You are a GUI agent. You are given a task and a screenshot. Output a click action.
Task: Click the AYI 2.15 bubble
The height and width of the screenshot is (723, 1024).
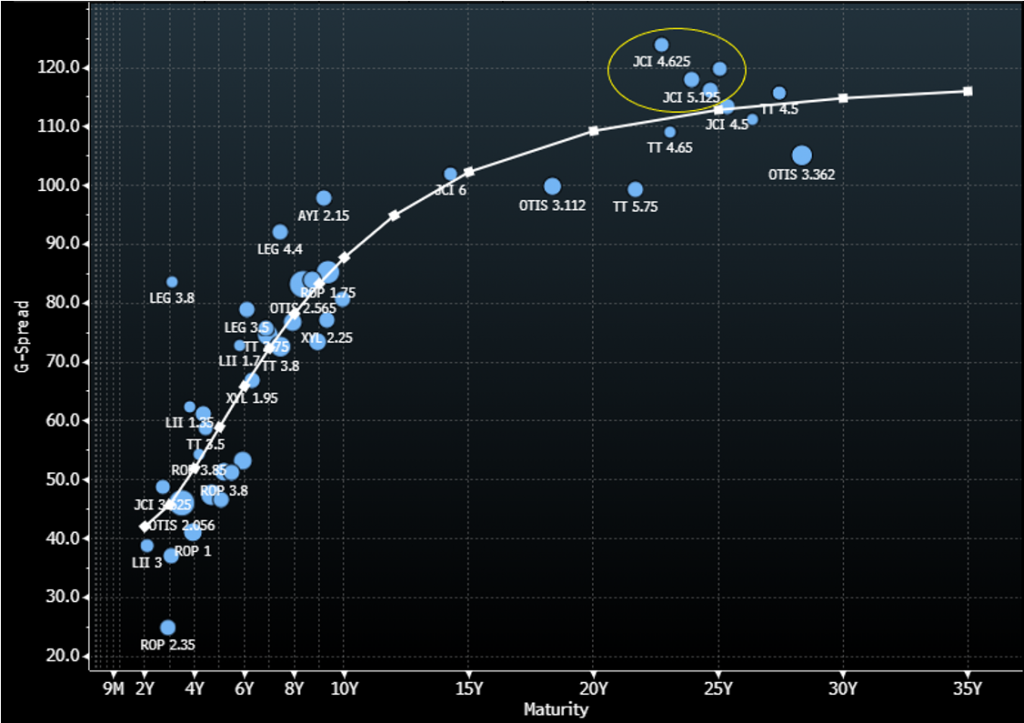[x=323, y=198]
